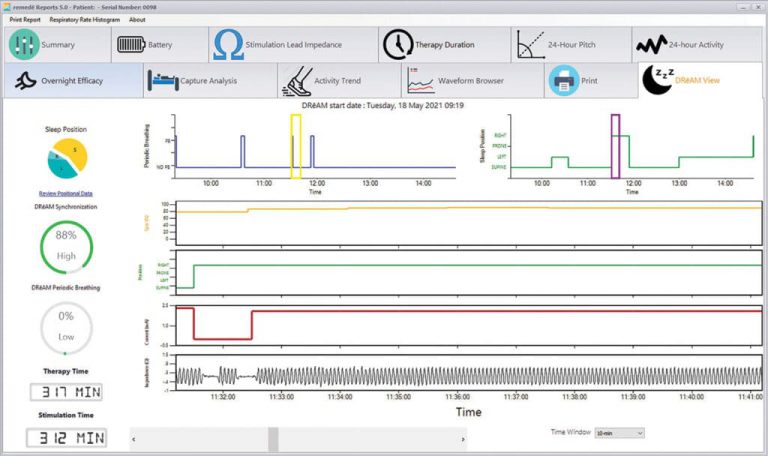768x456 pixels.
Task: Open 24-Hour Pitch angle icon
Action: tap(530, 45)
